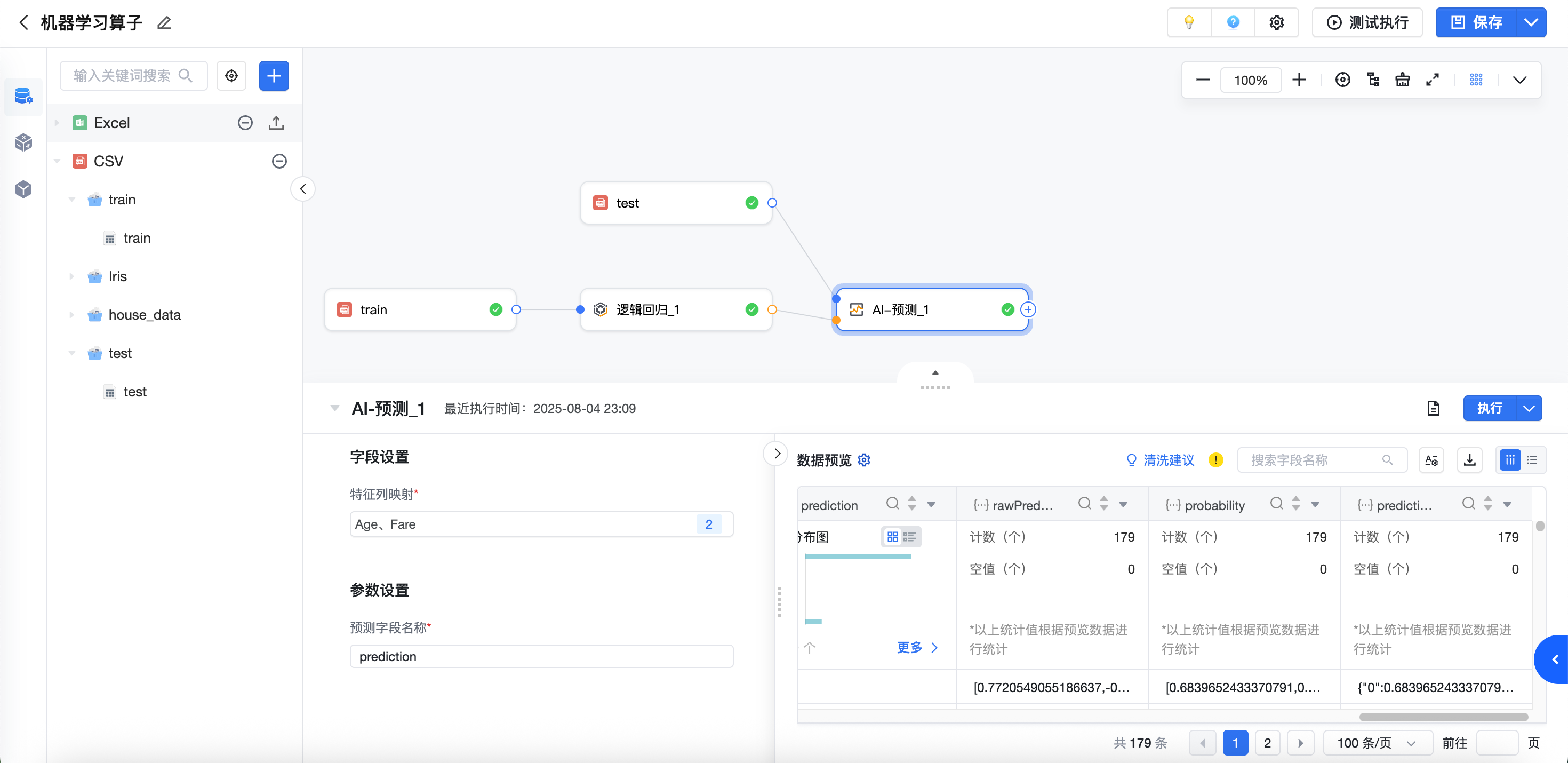Click the edit pencil next to 机器学习算子

164,23
